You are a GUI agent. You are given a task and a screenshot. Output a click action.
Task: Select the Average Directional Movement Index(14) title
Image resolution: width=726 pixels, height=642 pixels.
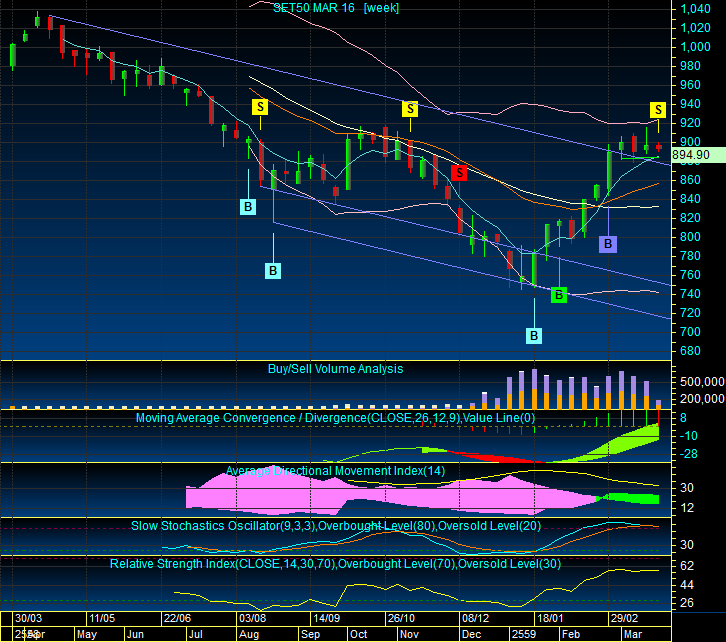(x=335, y=471)
